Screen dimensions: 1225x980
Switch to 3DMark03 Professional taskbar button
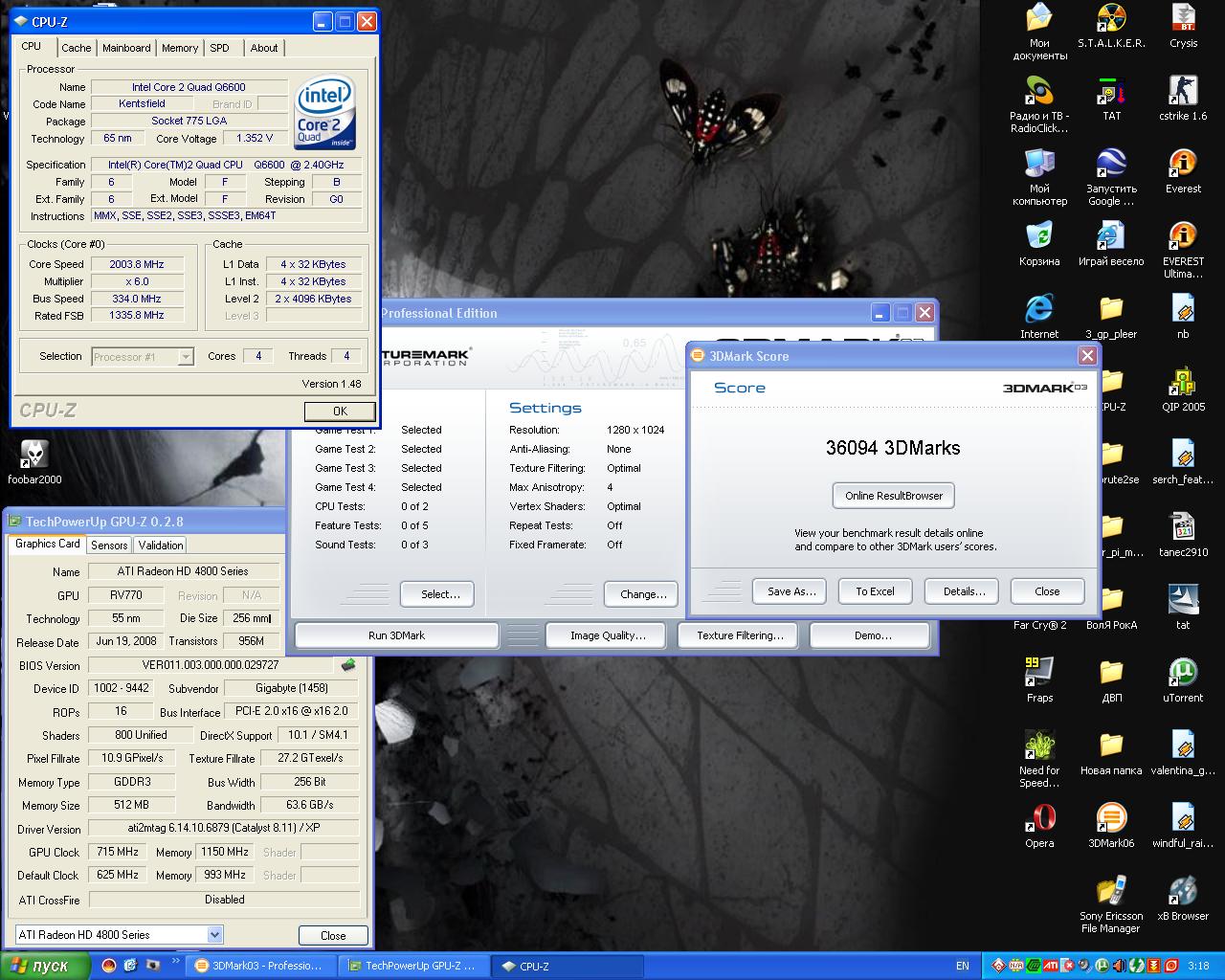261,966
